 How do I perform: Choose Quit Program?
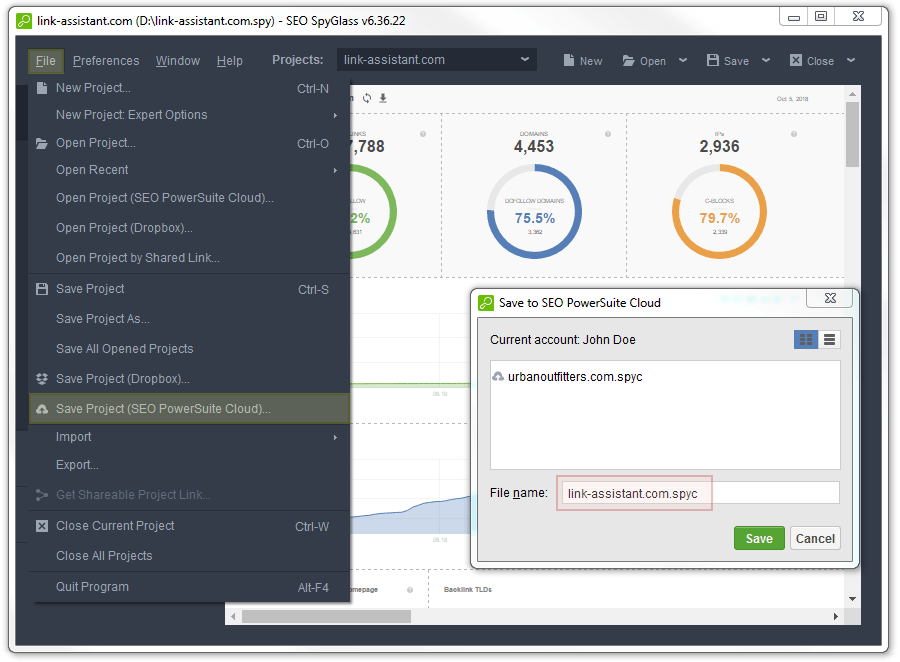189,587
